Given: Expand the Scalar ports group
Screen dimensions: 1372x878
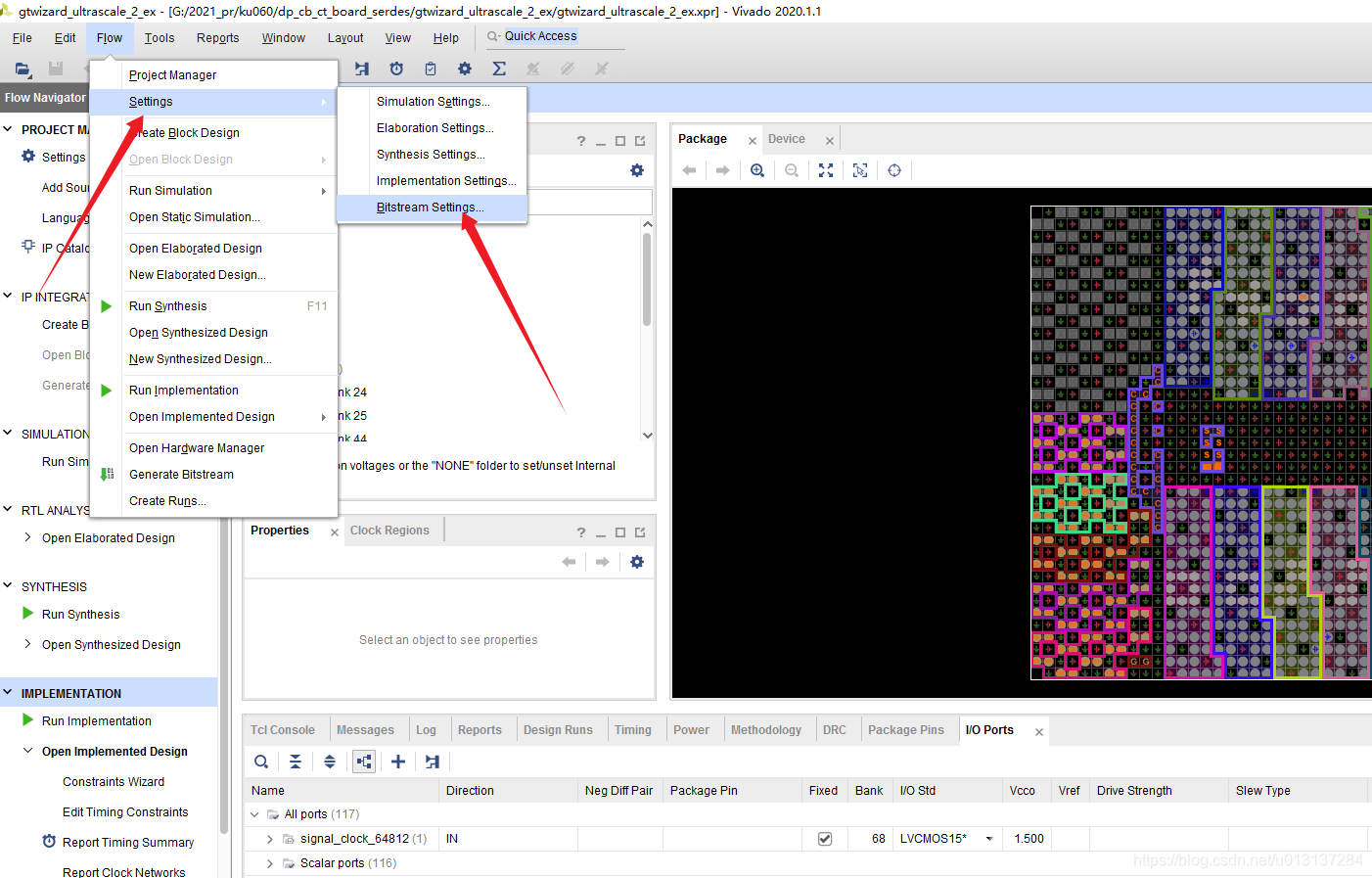Looking at the screenshot, I should point(270,863).
